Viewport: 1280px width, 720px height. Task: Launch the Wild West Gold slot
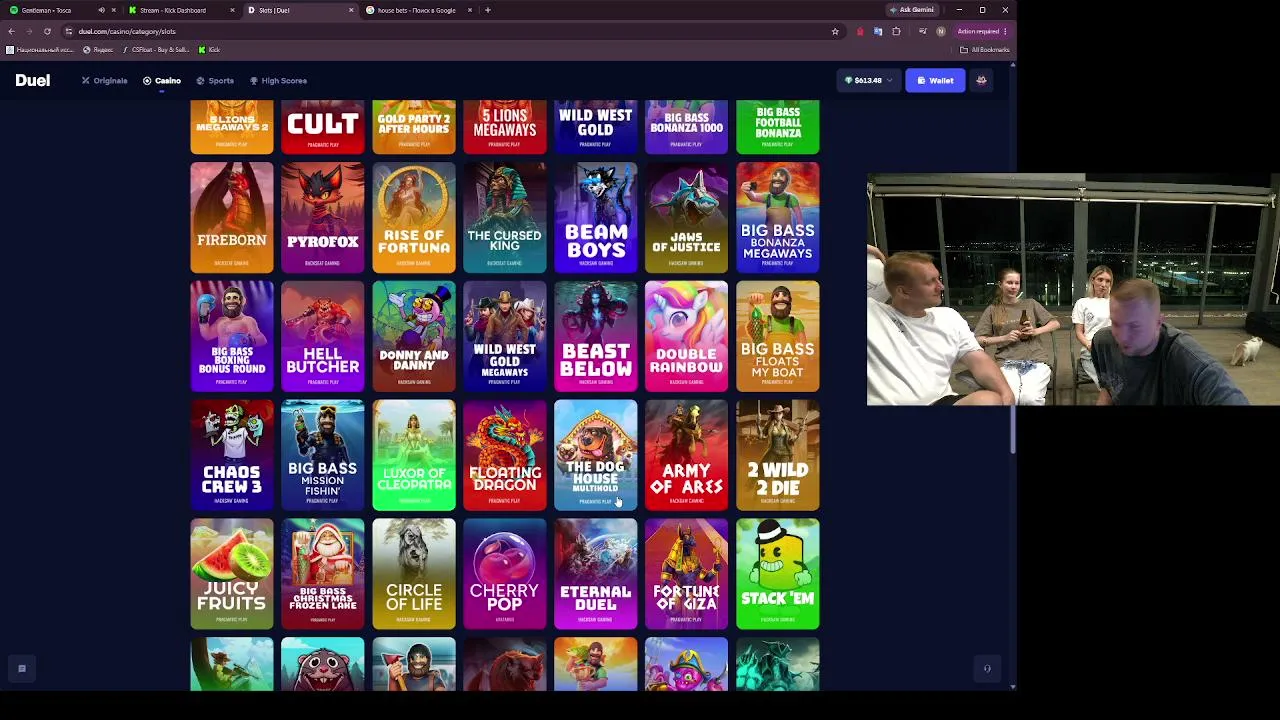pyautogui.click(x=596, y=127)
